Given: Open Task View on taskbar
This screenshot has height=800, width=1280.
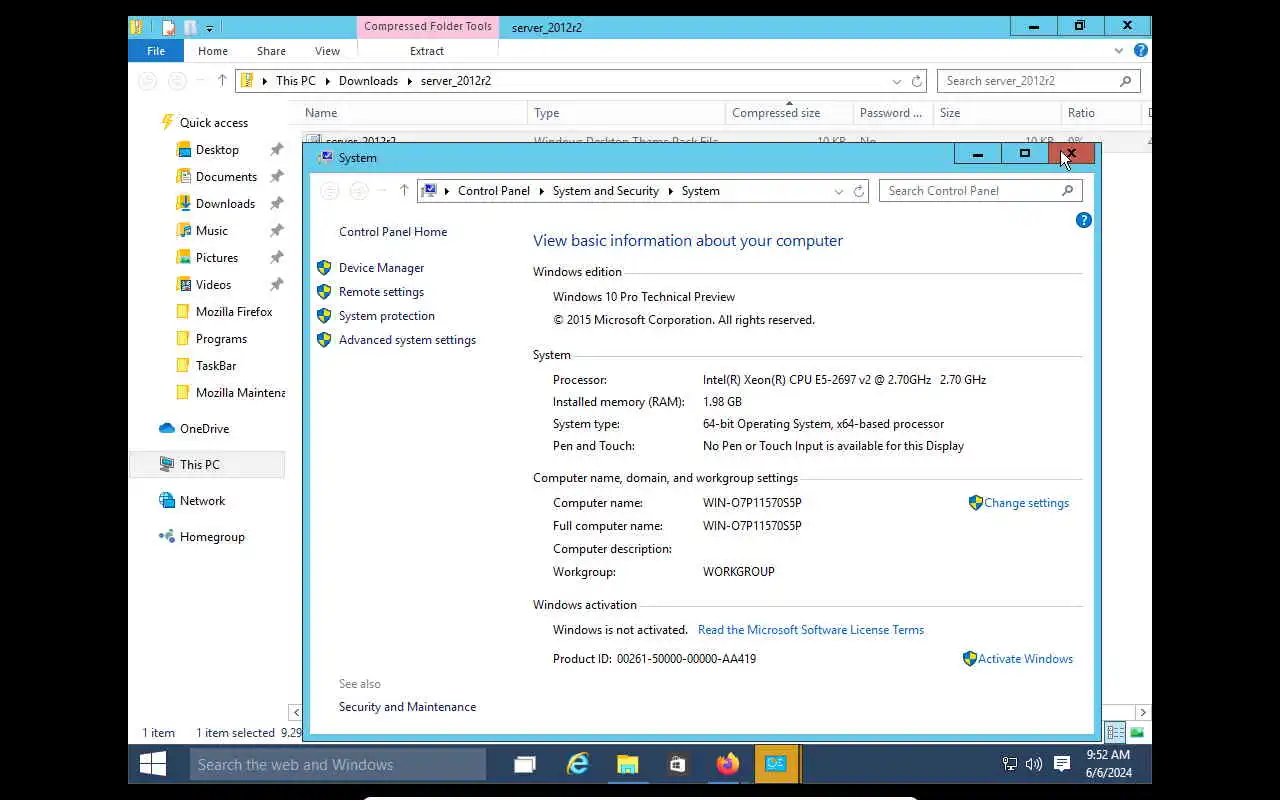Looking at the screenshot, I should [525, 764].
